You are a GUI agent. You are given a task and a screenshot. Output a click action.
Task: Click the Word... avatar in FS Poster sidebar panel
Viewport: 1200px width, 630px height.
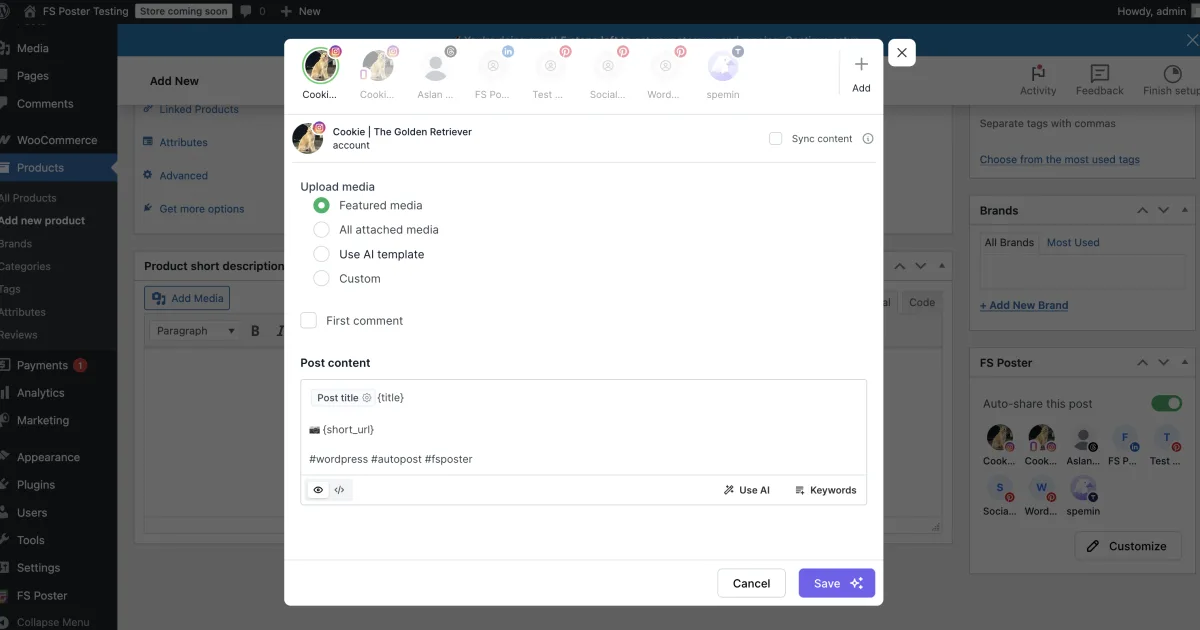click(x=1041, y=488)
